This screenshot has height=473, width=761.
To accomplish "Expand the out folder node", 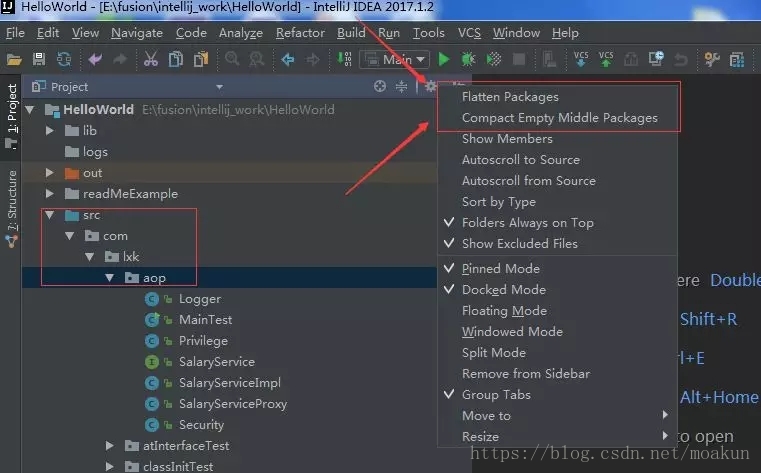I will 50,173.
